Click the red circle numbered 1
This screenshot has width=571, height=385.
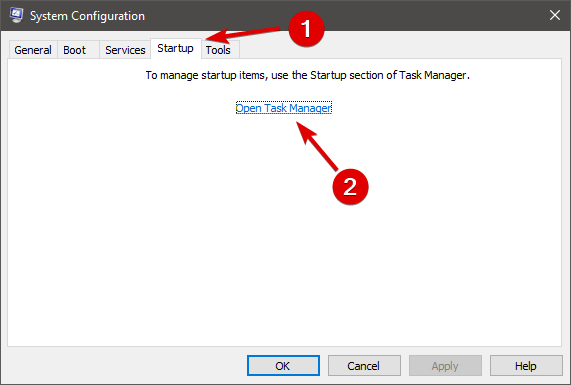[306, 29]
